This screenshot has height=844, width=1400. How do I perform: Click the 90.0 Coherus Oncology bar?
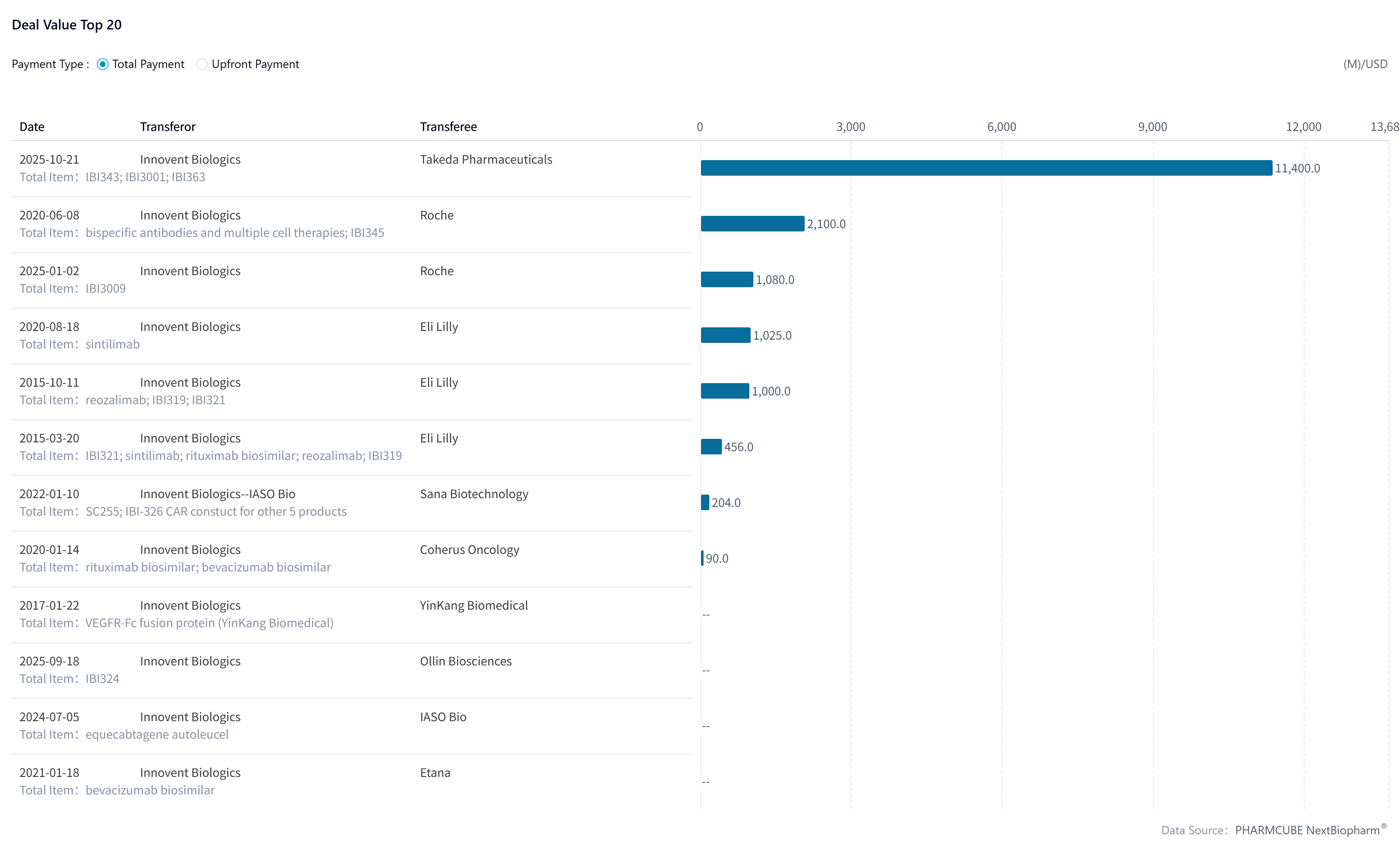pos(702,557)
